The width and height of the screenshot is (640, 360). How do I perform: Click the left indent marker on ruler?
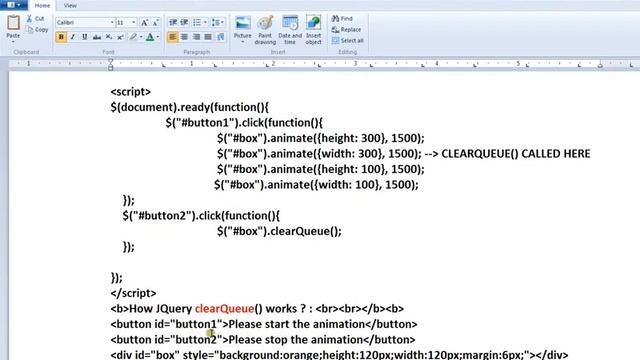click(x=111, y=64)
